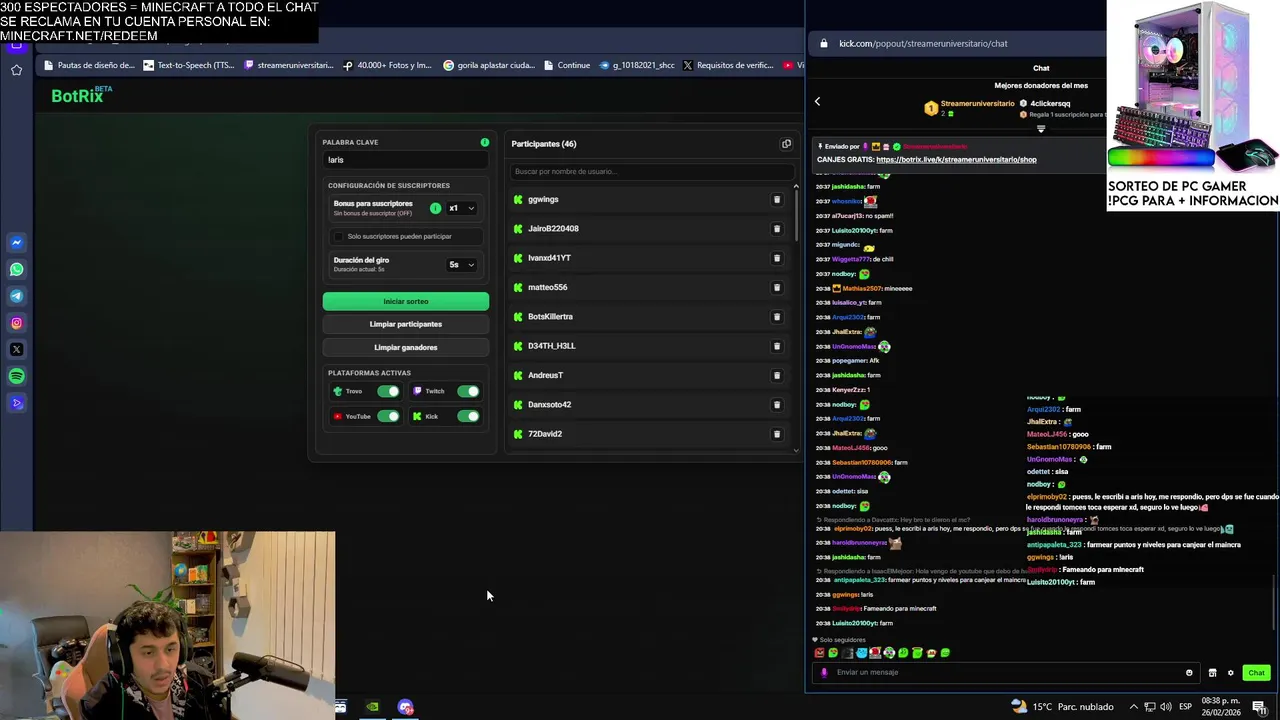Delete participant ggwings with trash icon

click(777, 199)
